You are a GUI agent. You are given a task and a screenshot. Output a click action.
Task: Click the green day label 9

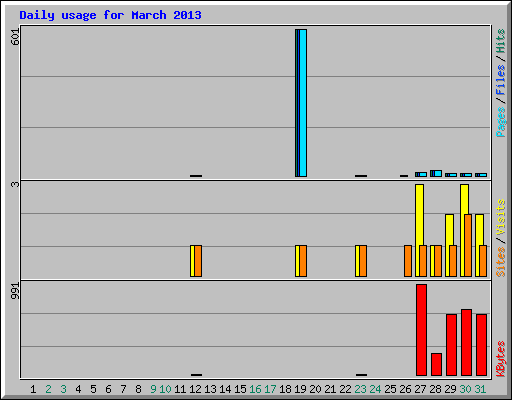pyautogui.click(x=153, y=389)
